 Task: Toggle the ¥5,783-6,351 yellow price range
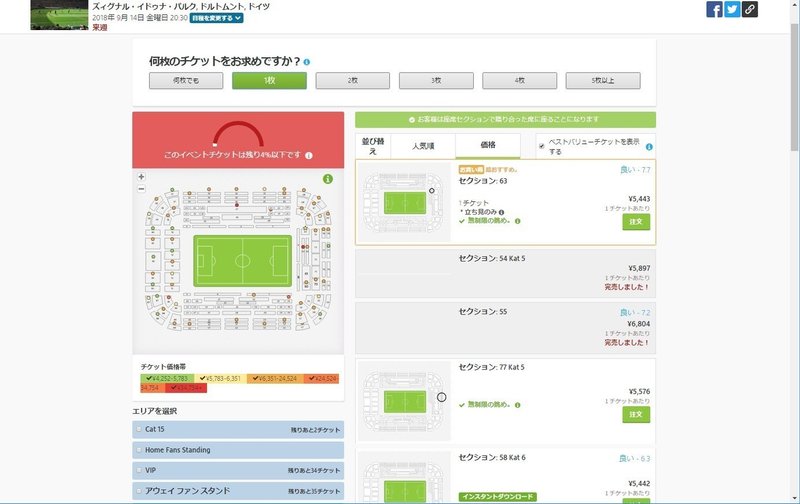tap(220, 379)
